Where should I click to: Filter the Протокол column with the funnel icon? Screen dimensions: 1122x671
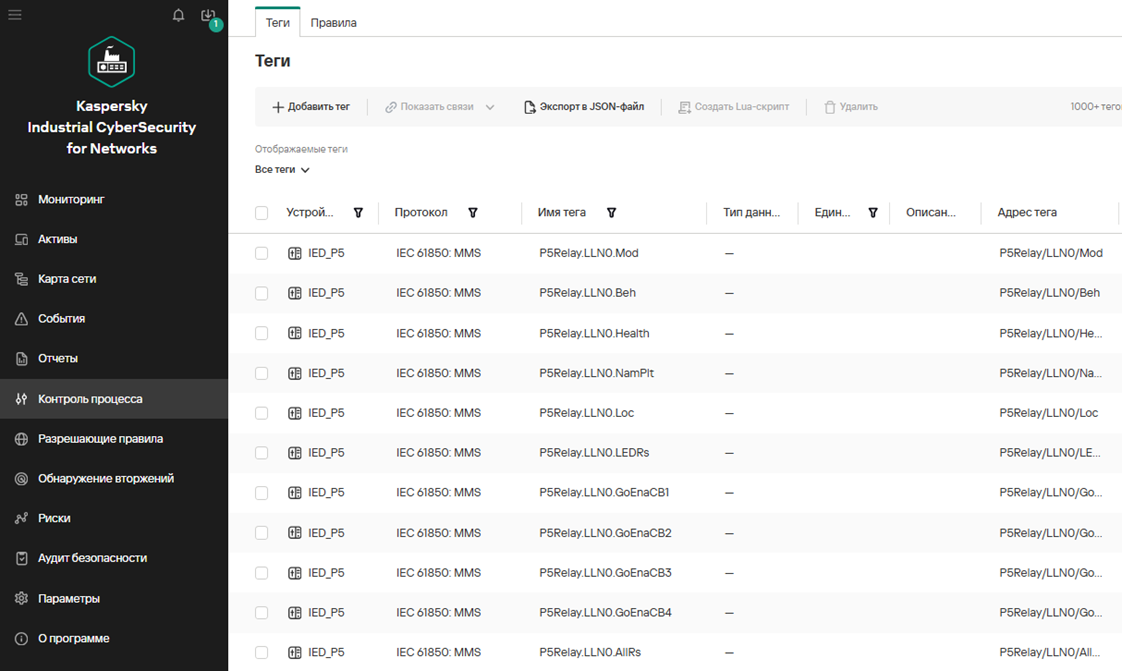coord(473,212)
